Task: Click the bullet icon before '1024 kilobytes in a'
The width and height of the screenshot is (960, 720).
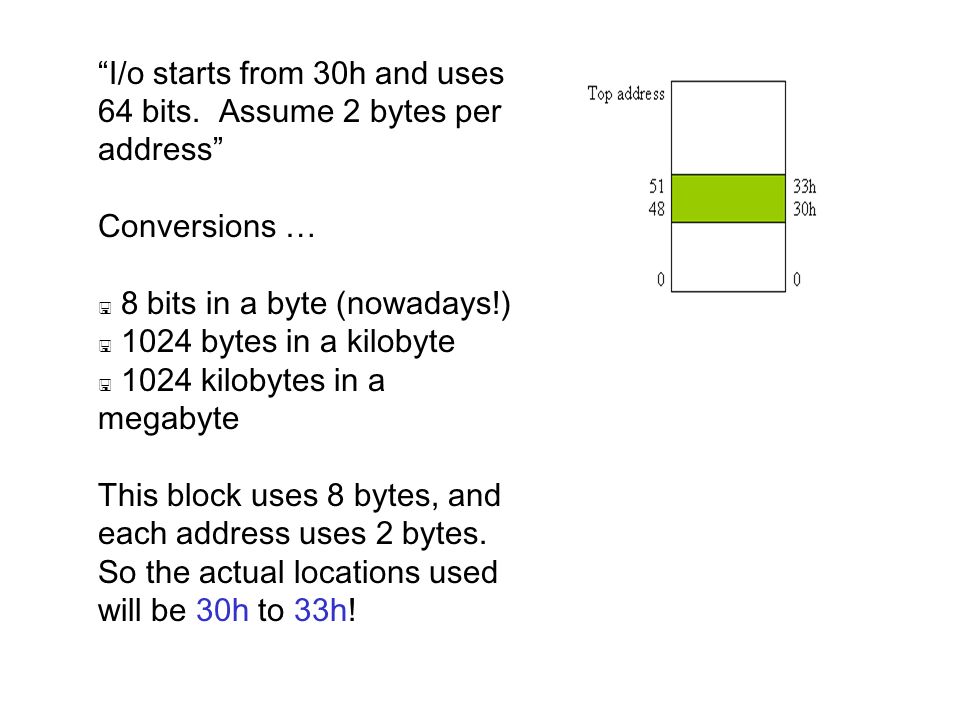Action: point(105,385)
